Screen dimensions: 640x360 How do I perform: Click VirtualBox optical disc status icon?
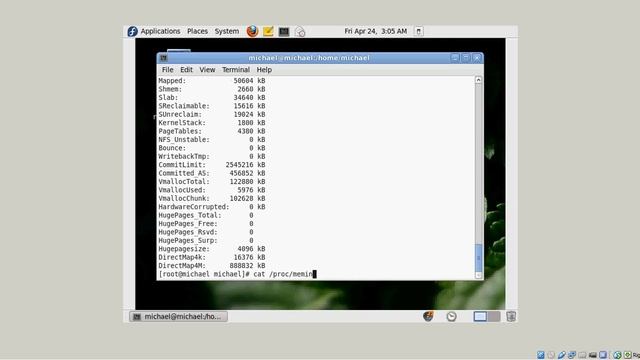pyautogui.click(x=551, y=355)
